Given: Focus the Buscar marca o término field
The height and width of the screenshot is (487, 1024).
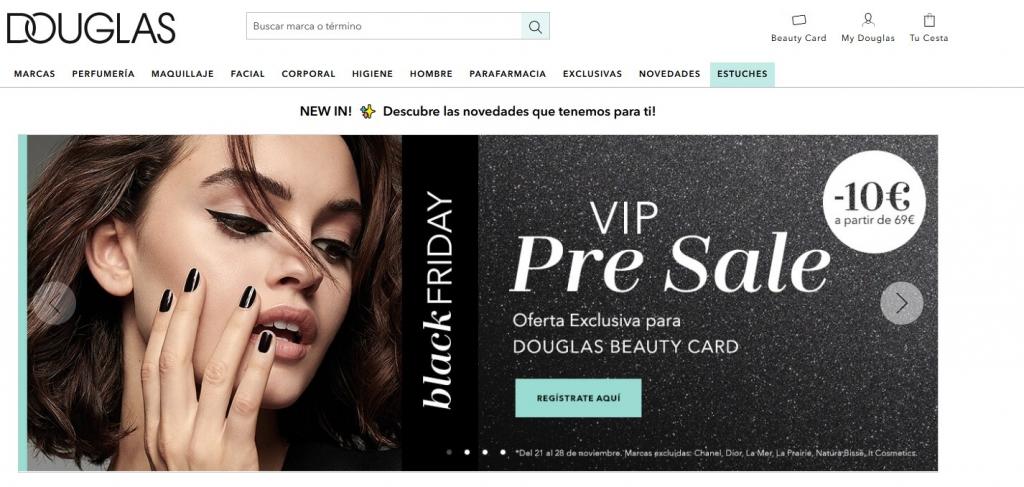Looking at the screenshot, I should pyautogui.click(x=384, y=27).
